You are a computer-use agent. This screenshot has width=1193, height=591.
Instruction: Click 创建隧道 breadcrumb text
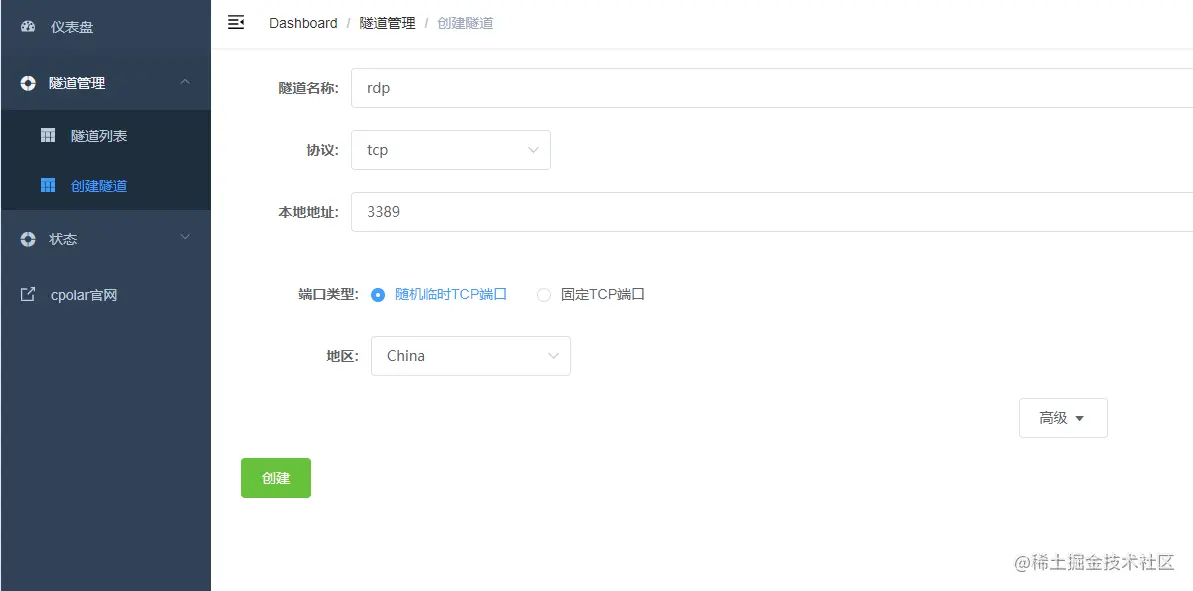point(465,23)
